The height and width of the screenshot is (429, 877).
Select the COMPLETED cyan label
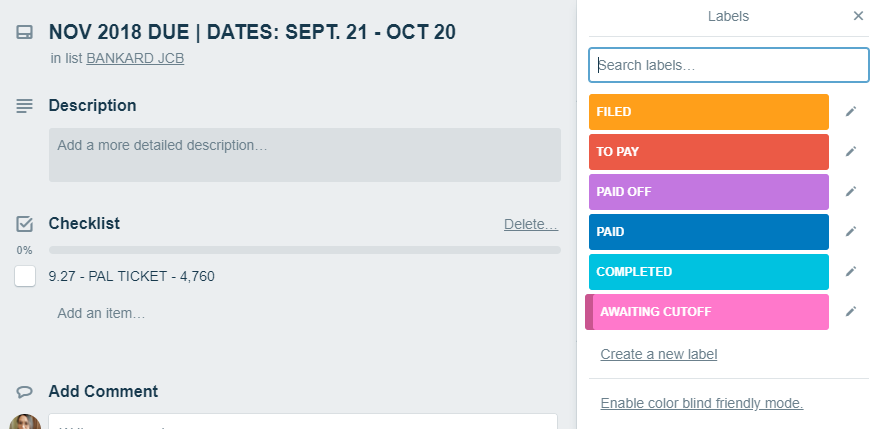[x=709, y=272]
